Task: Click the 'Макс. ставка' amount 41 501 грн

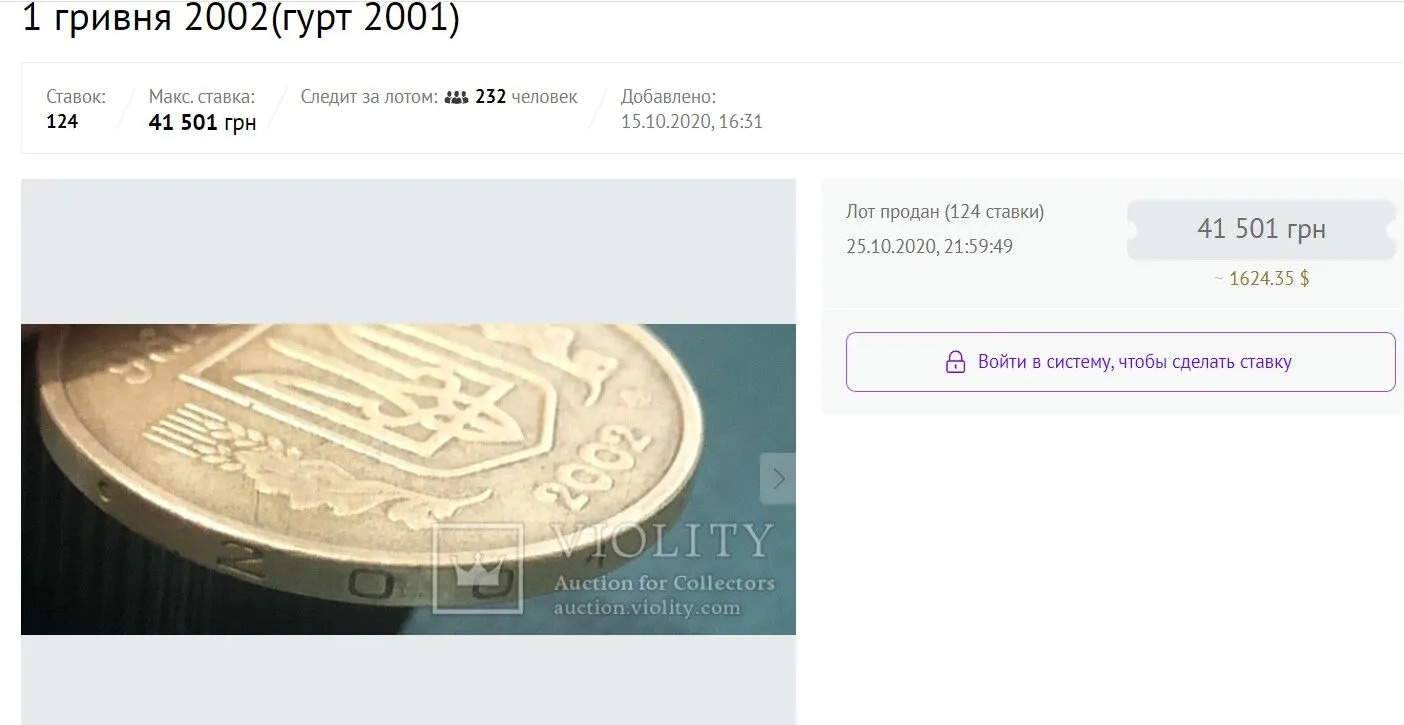Action: pyautogui.click(x=202, y=124)
